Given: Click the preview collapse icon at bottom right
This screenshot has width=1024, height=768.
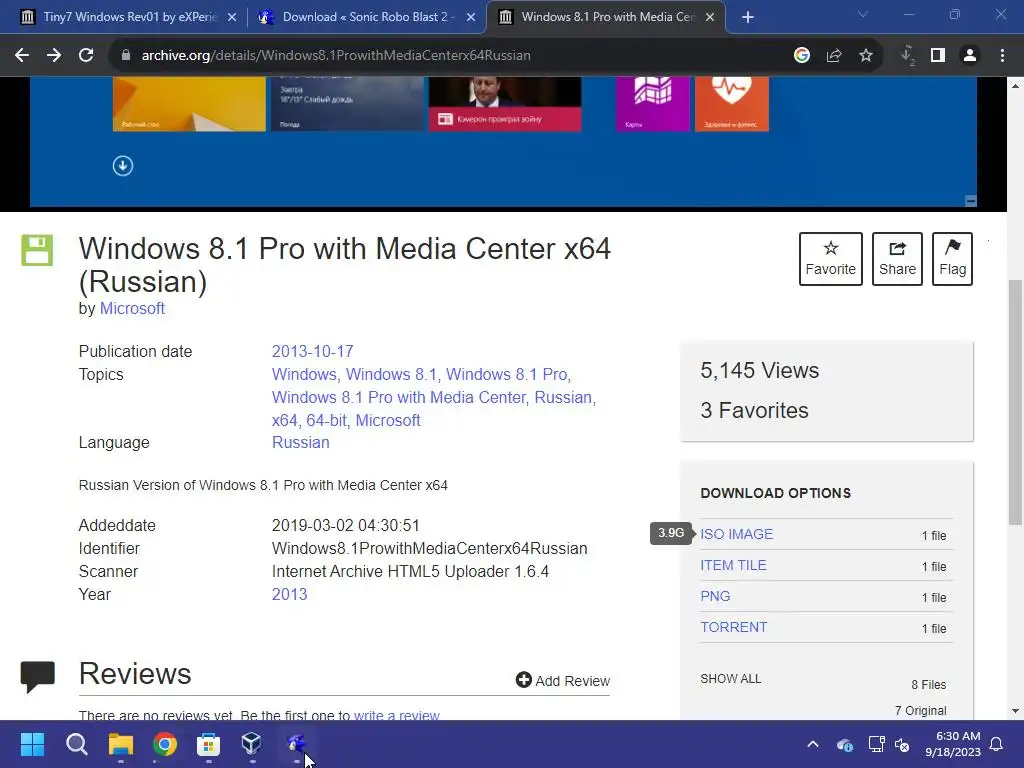Looking at the screenshot, I should tap(971, 201).
